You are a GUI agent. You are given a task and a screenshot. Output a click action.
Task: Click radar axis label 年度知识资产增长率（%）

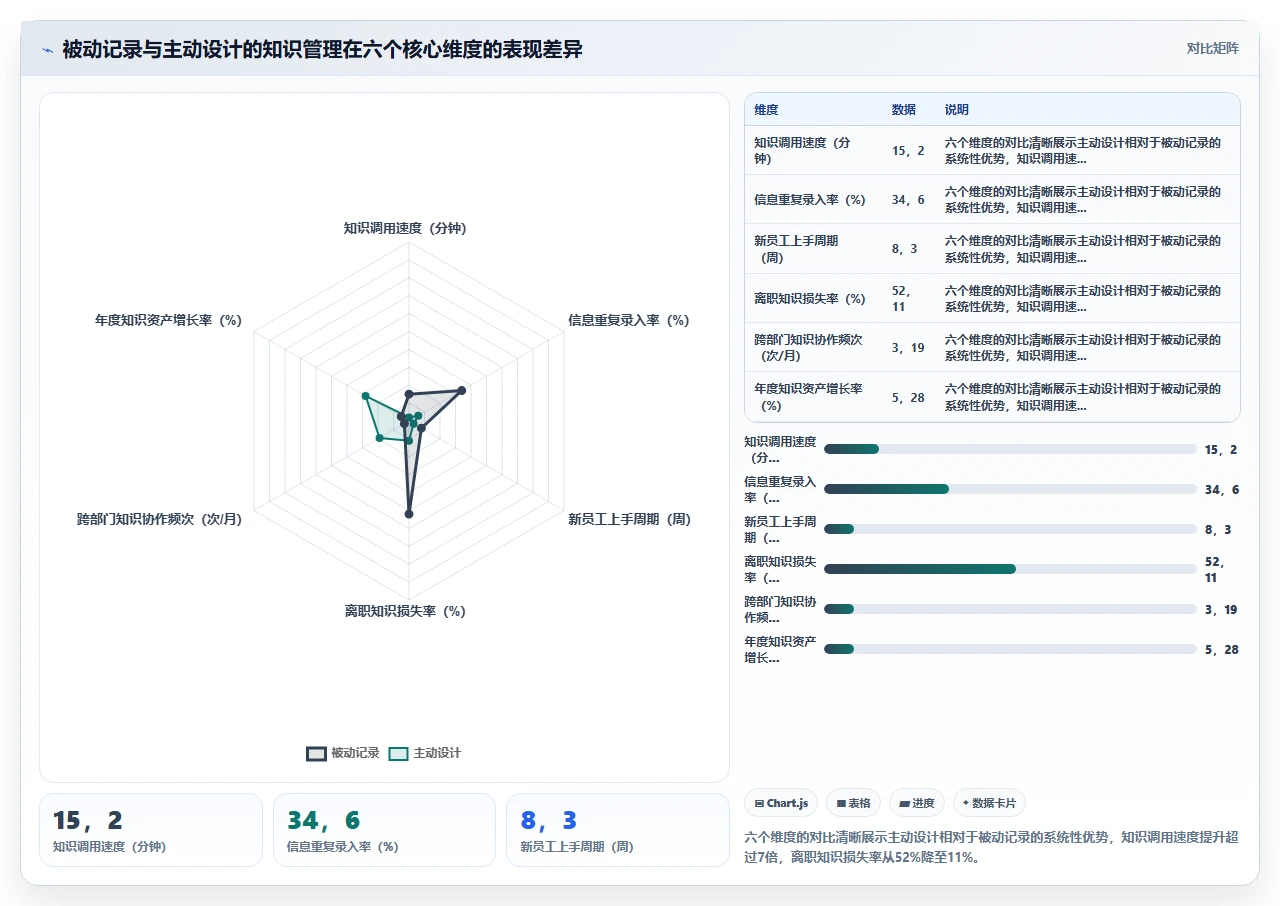coord(169,320)
